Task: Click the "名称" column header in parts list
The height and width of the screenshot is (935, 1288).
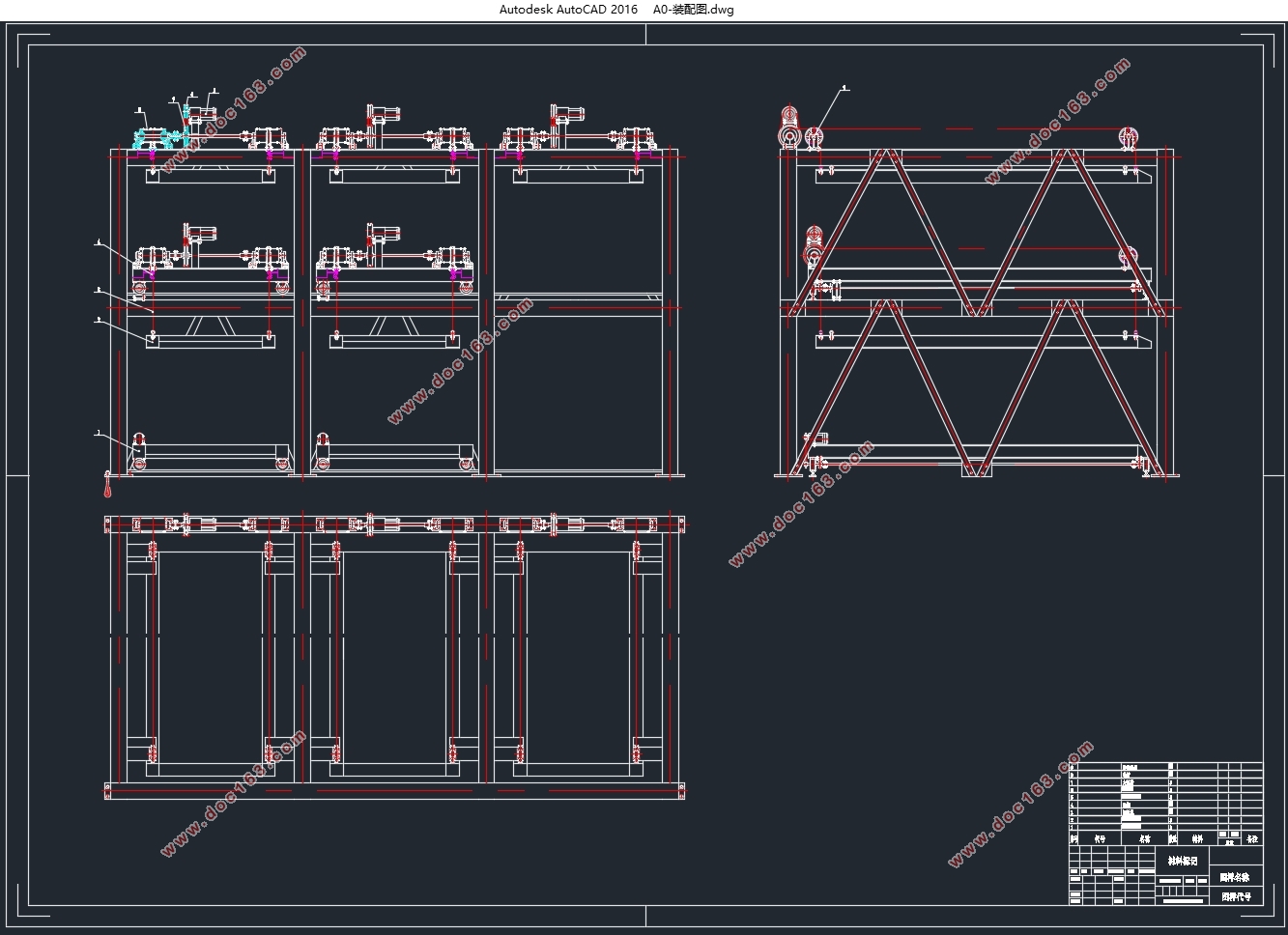Action: pos(1144,838)
